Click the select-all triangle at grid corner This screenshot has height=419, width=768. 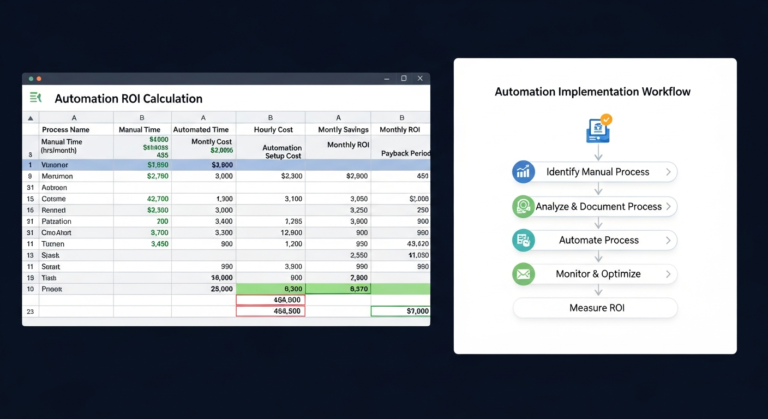click(30, 118)
